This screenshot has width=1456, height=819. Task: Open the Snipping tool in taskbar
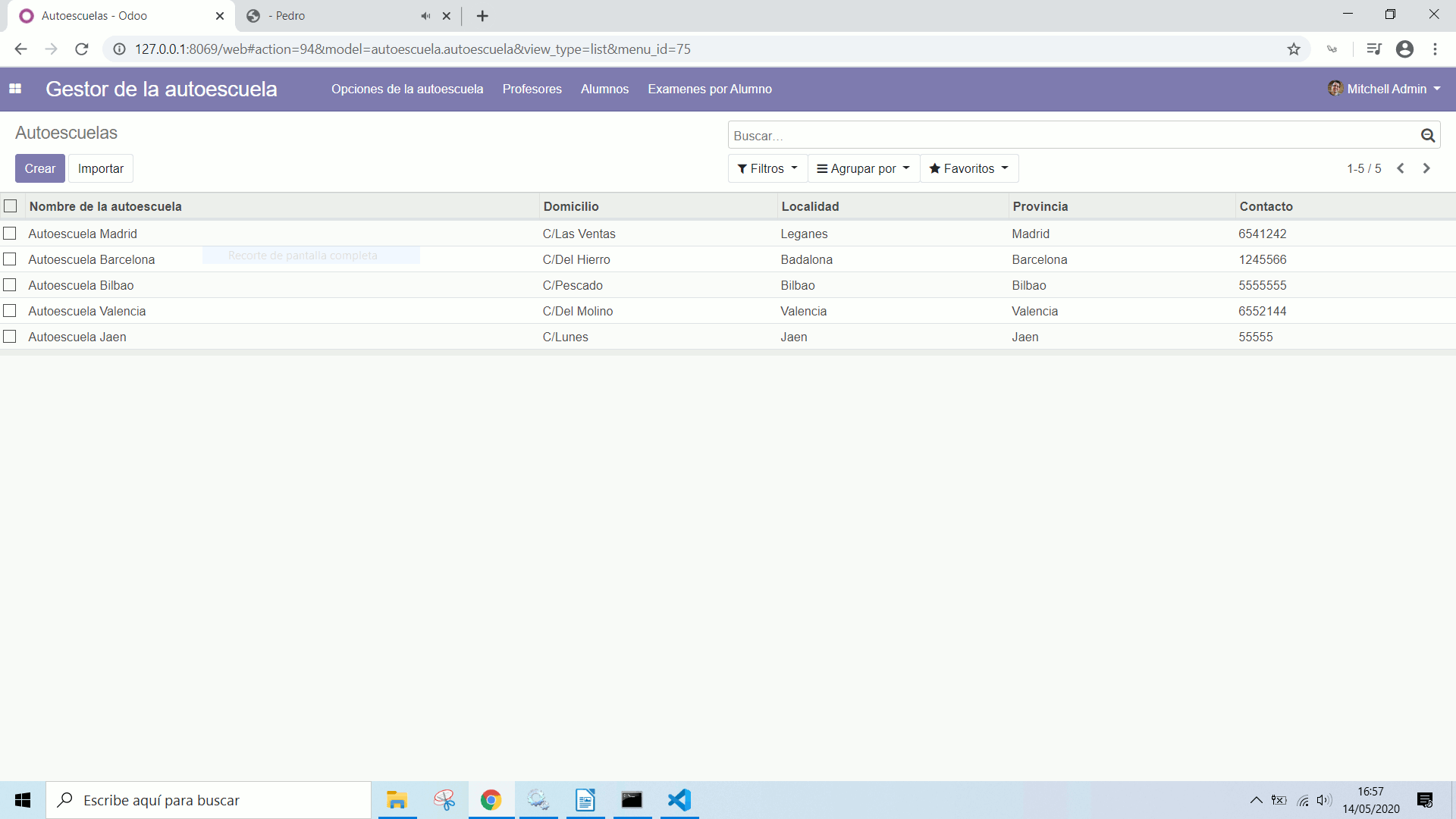[x=444, y=800]
